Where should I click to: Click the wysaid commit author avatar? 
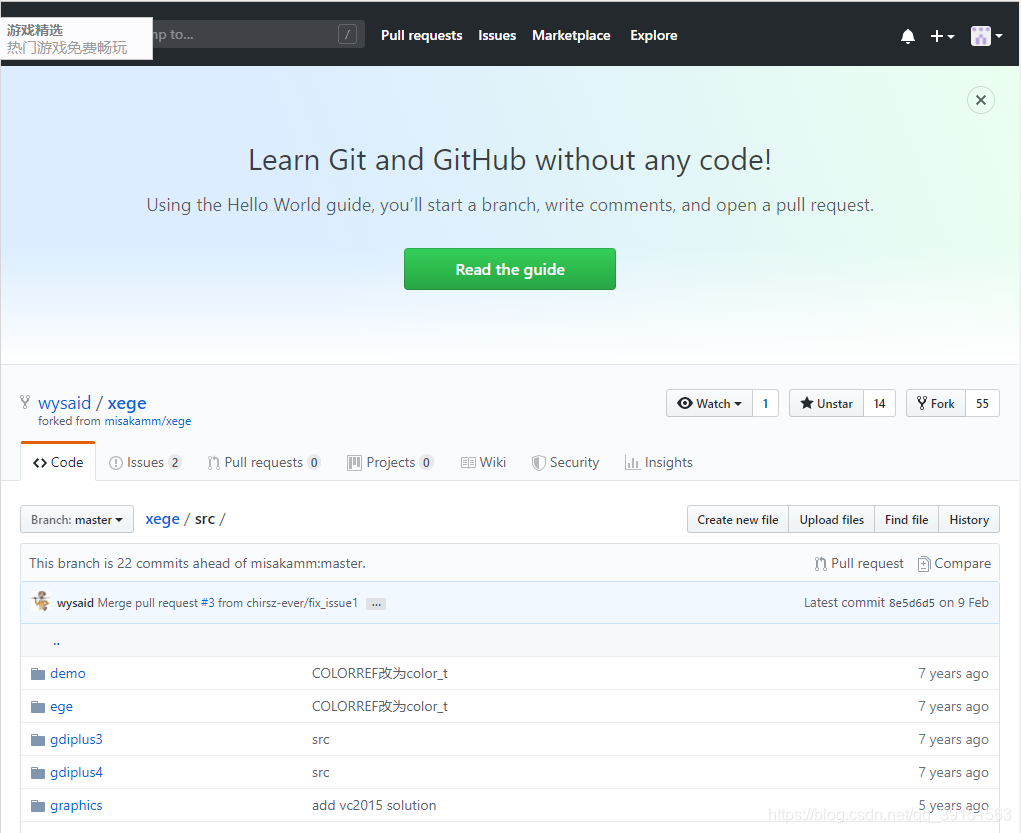(x=41, y=602)
